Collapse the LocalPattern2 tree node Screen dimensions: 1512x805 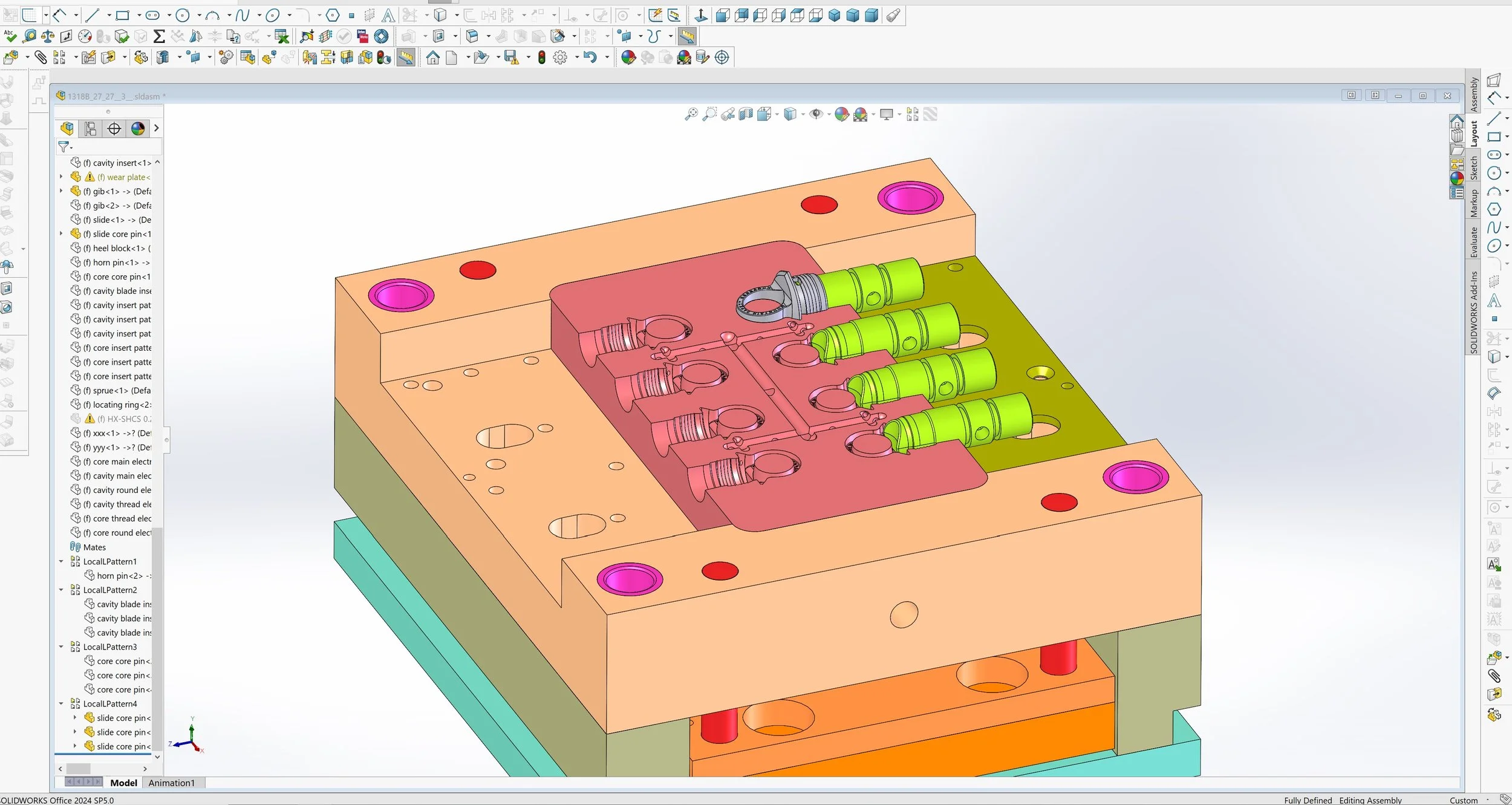(61, 590)
